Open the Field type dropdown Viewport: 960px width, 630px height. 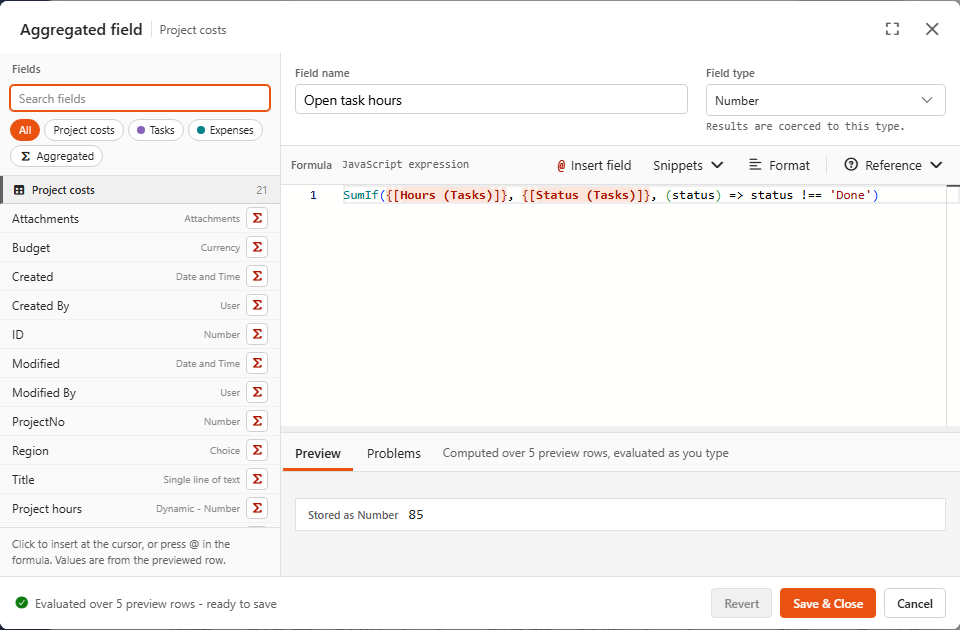point(825,100)
